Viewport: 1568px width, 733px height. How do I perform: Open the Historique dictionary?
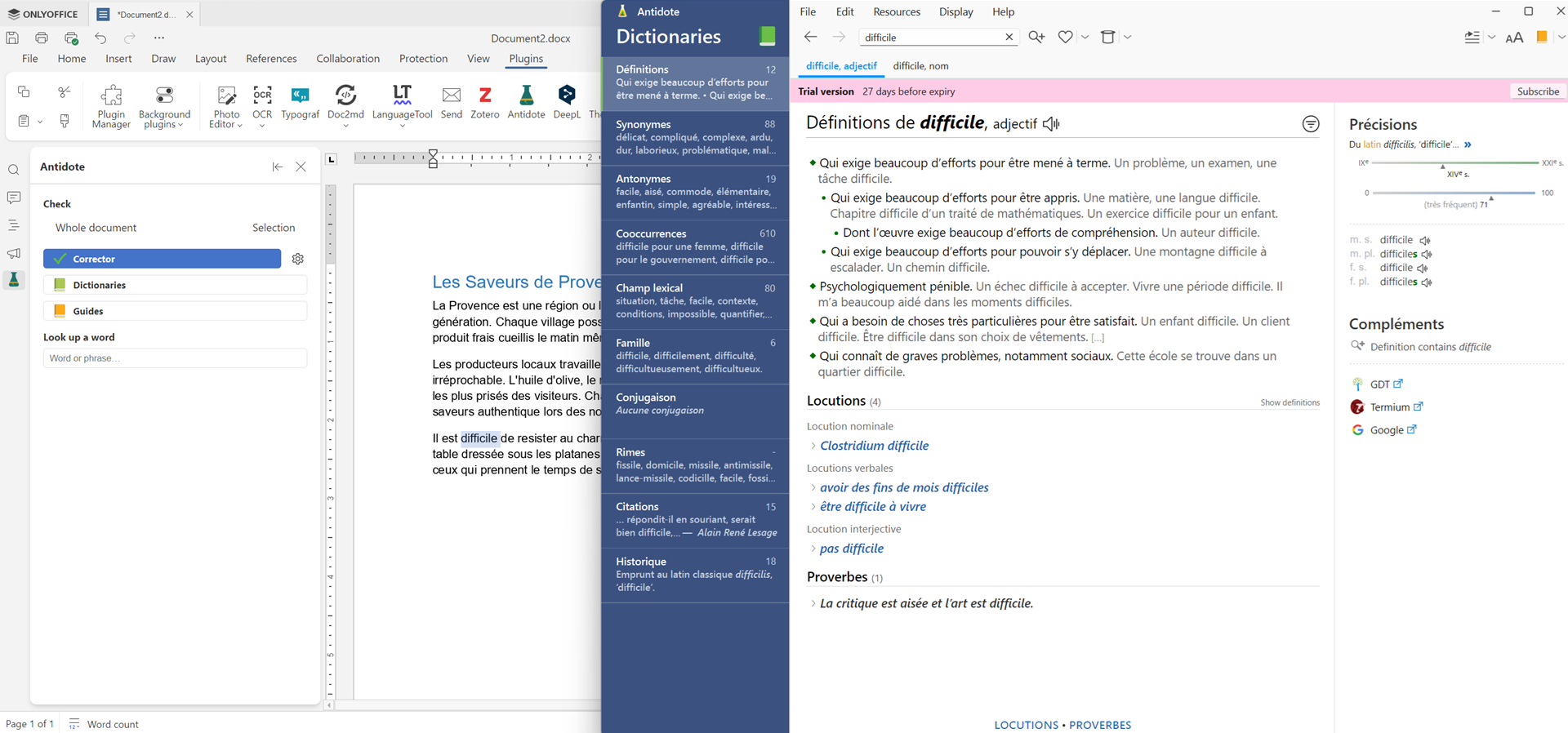695,575
